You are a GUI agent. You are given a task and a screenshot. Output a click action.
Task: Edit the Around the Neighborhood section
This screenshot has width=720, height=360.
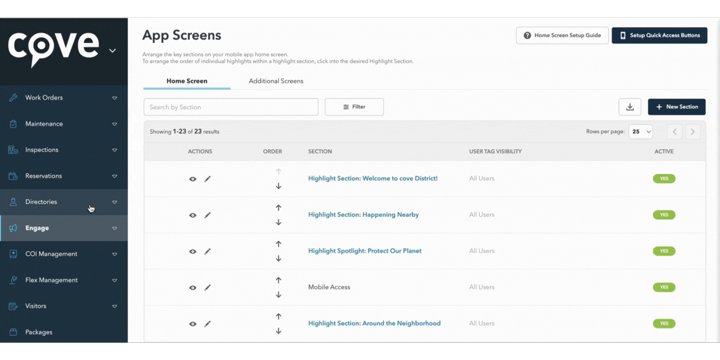[207, 324]
